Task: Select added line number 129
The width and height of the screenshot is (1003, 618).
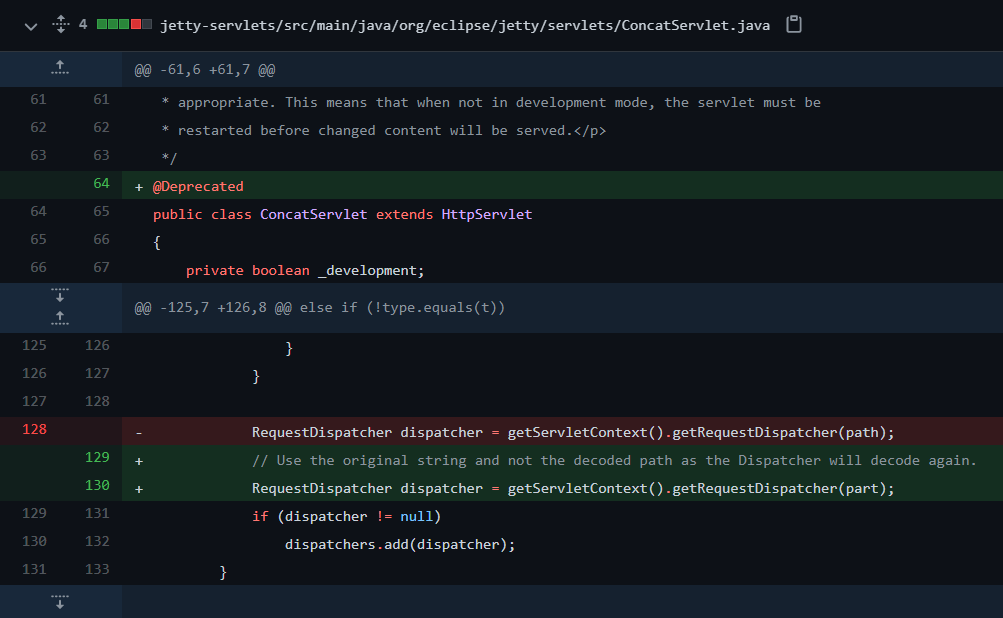Action: point(97,457)
